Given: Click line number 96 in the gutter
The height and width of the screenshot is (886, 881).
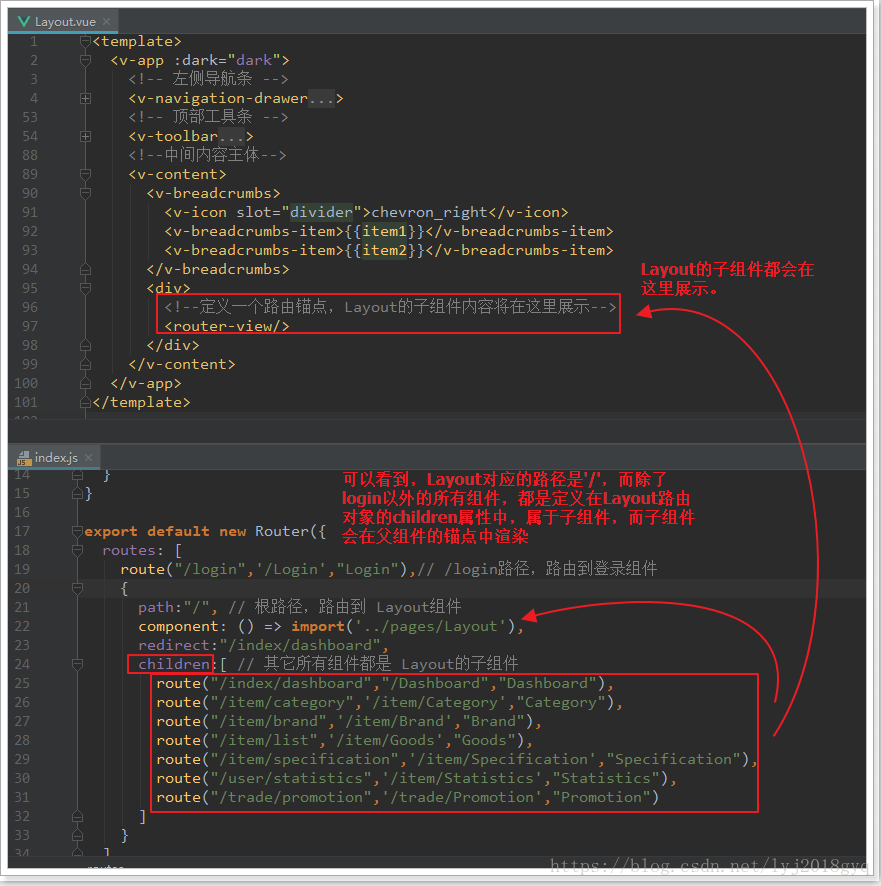Looking at the screenshot, I should pos(29,307).
